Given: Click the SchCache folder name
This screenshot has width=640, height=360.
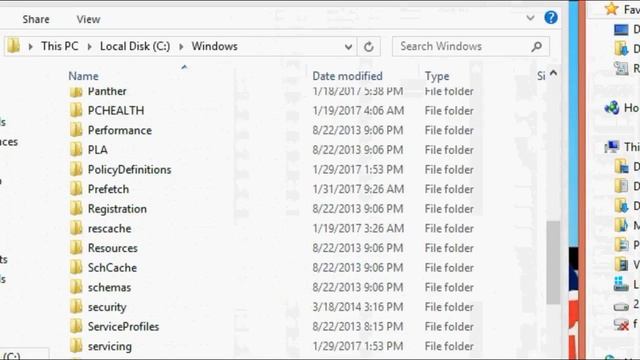Looking at the screenshot, I should 112,268.
